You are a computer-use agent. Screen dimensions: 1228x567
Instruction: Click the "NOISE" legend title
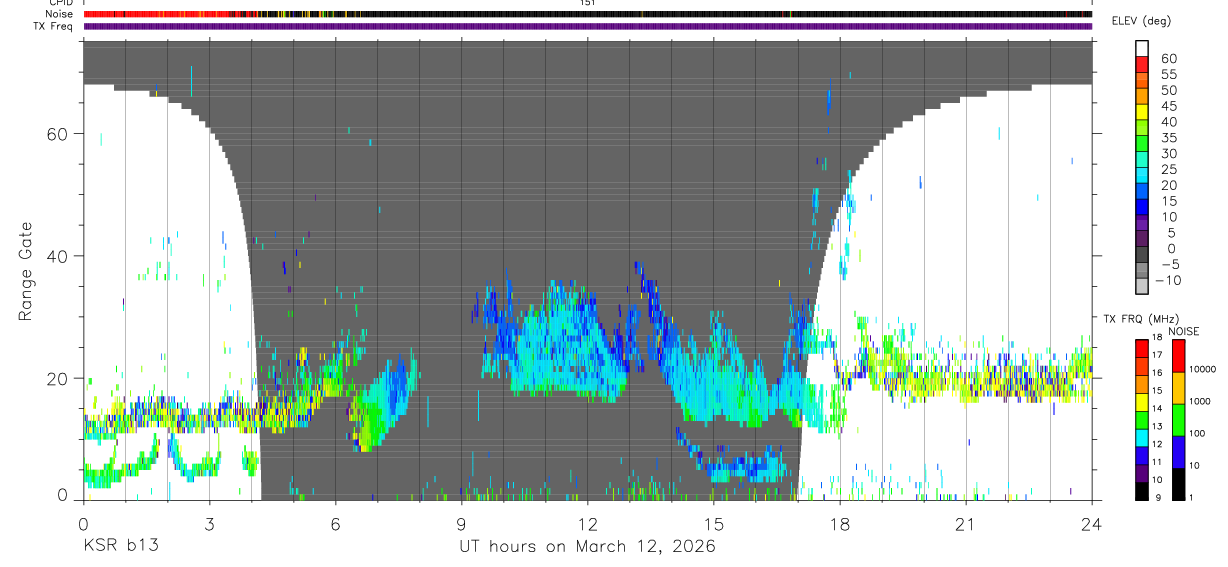pos(1183,331)
